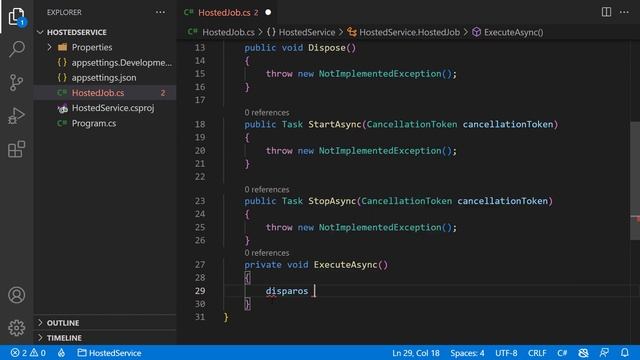Click the flame icon in status bar

point(61,353)
